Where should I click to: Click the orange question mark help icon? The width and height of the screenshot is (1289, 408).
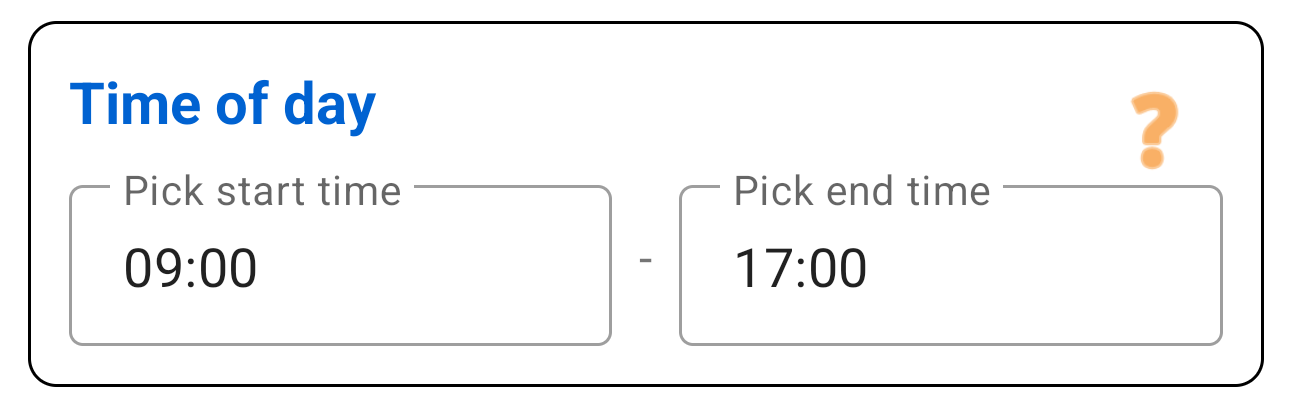coord(1154,131)
